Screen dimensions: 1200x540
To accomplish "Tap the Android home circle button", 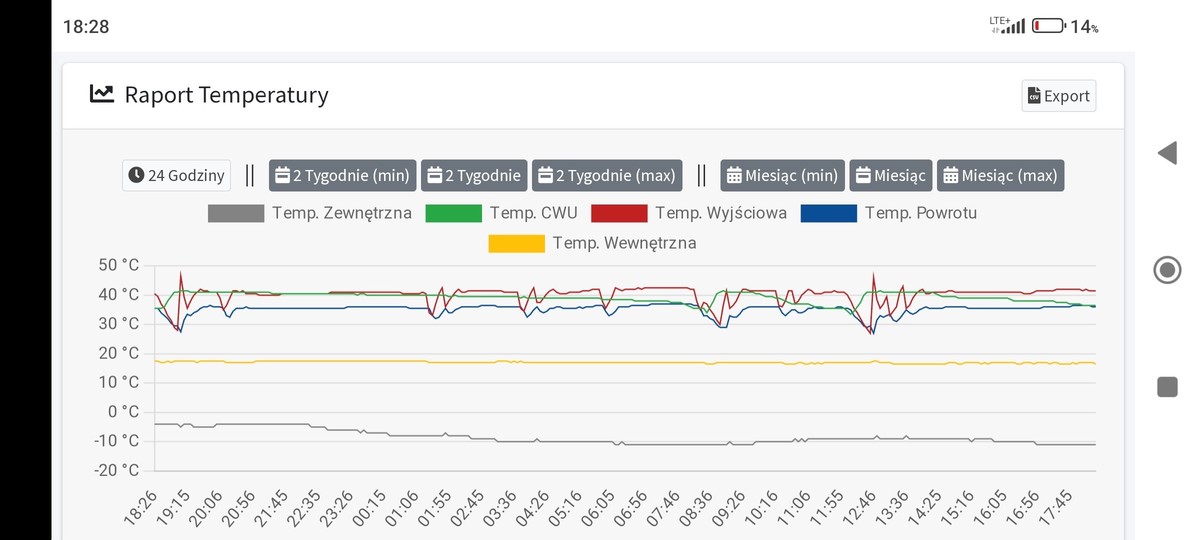I will (1167, 270).
